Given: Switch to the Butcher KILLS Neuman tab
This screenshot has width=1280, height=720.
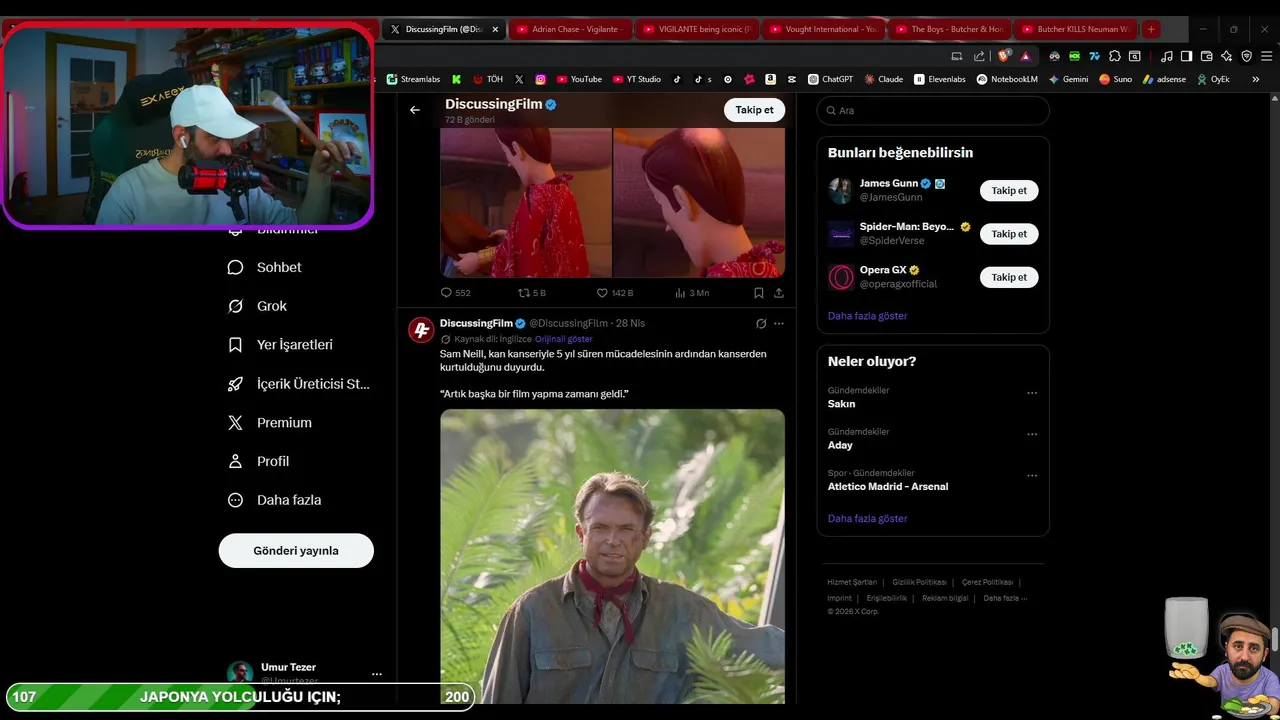Looking at the screenshot, I should (1075, 29).
